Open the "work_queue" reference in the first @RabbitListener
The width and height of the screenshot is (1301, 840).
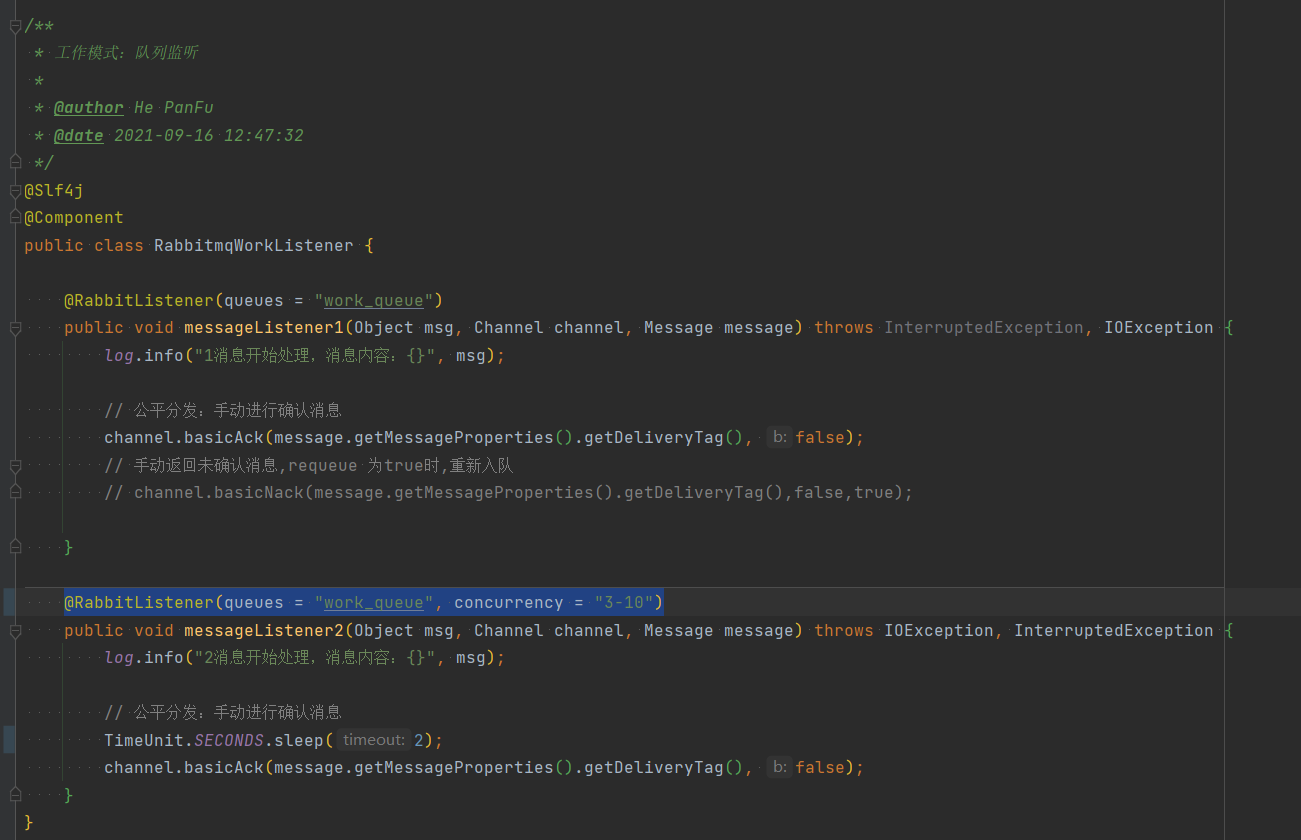(374, 300)
